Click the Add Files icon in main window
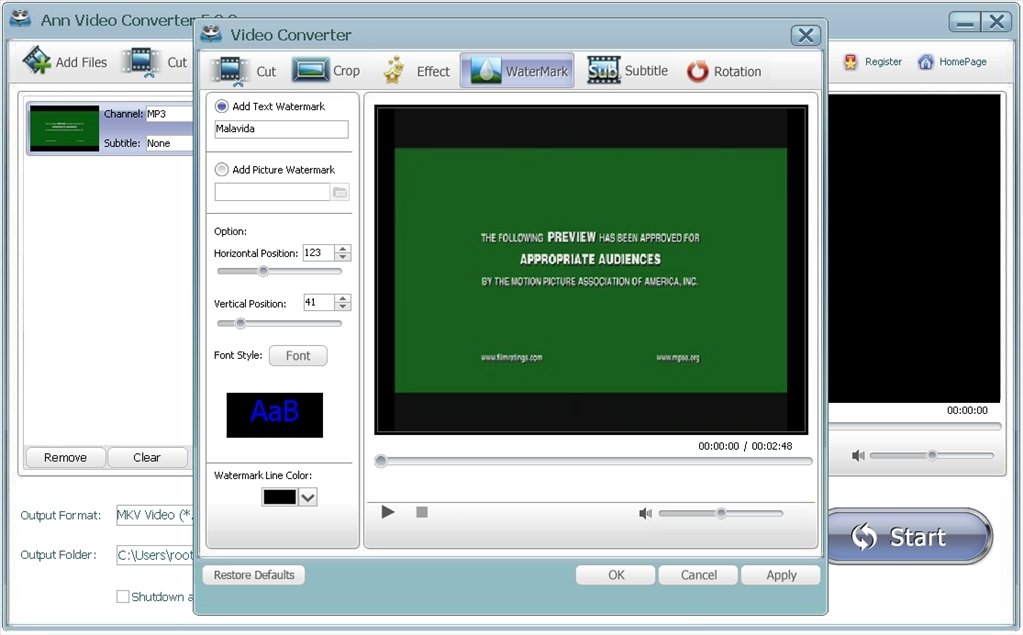1023x635 pixels. (37, 61)
